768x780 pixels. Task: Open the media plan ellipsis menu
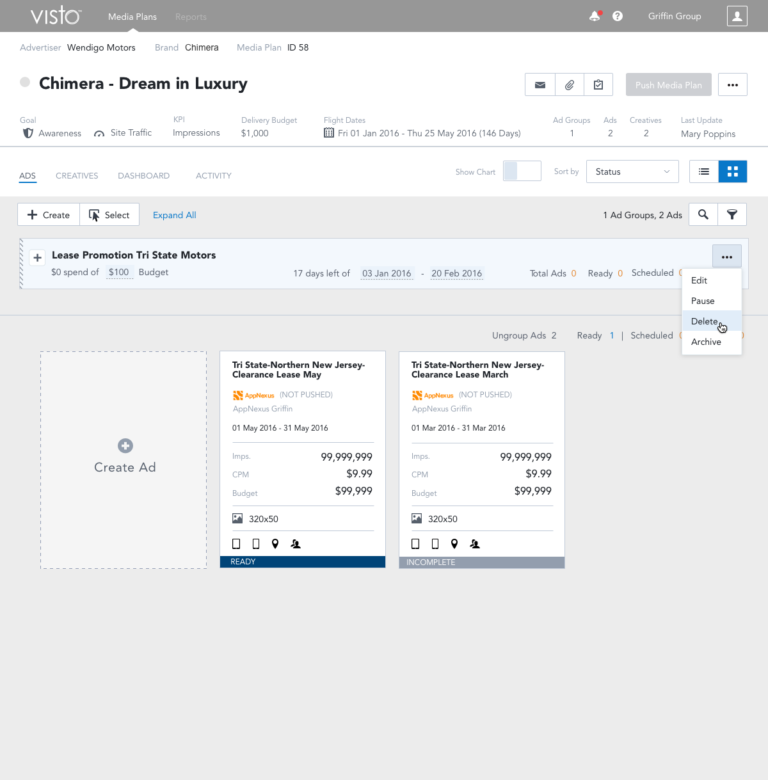(732, 85)
